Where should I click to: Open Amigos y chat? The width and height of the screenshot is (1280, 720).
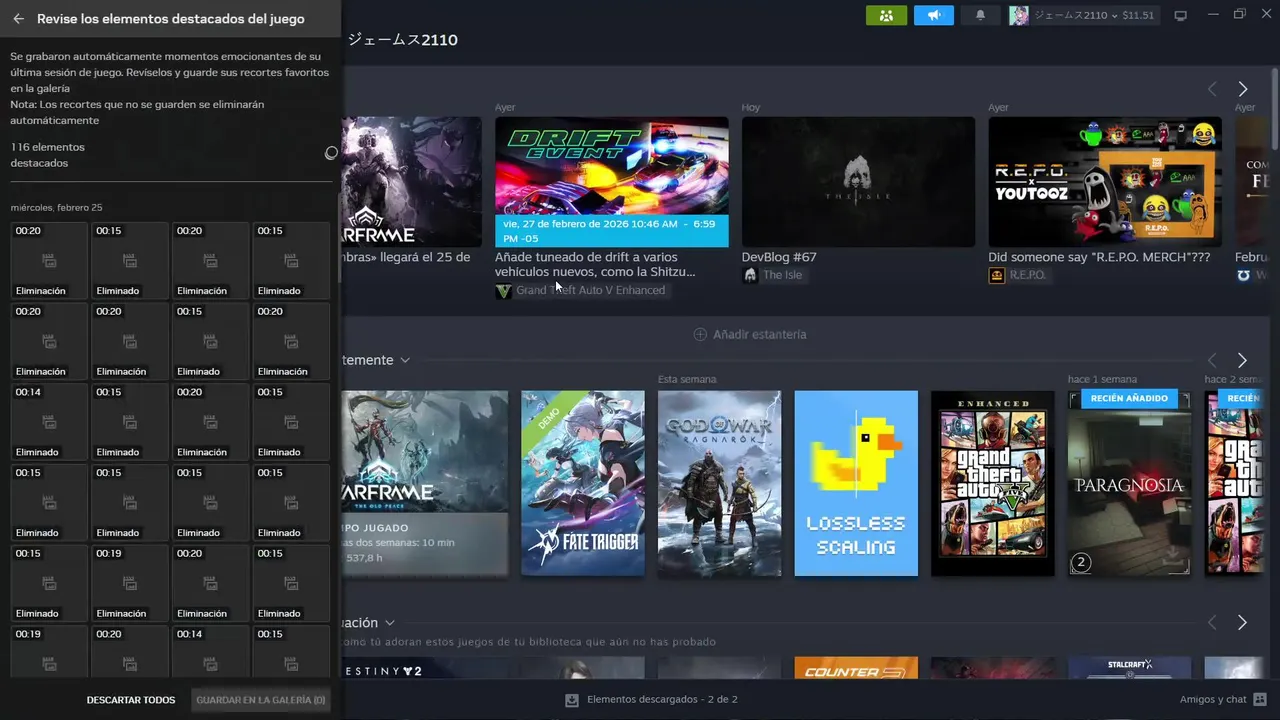(x=1223, y=699)
